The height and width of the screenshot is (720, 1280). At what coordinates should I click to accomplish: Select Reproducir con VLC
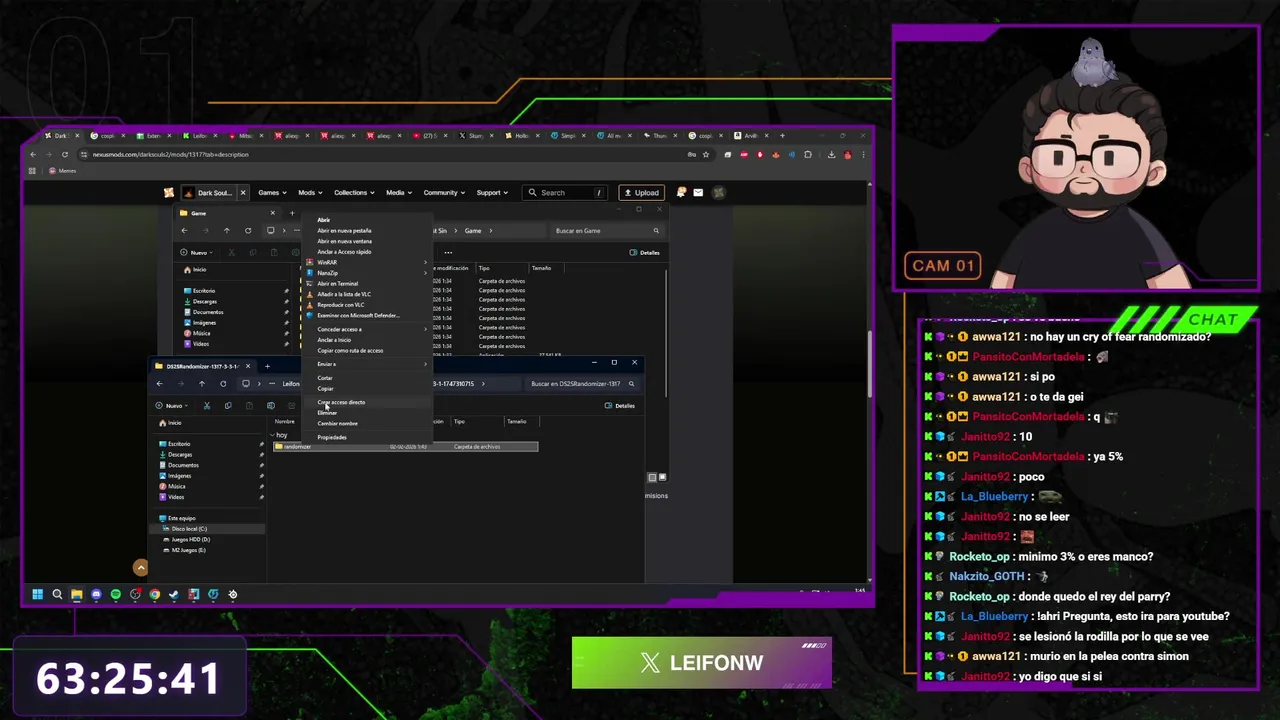(367, 305)
